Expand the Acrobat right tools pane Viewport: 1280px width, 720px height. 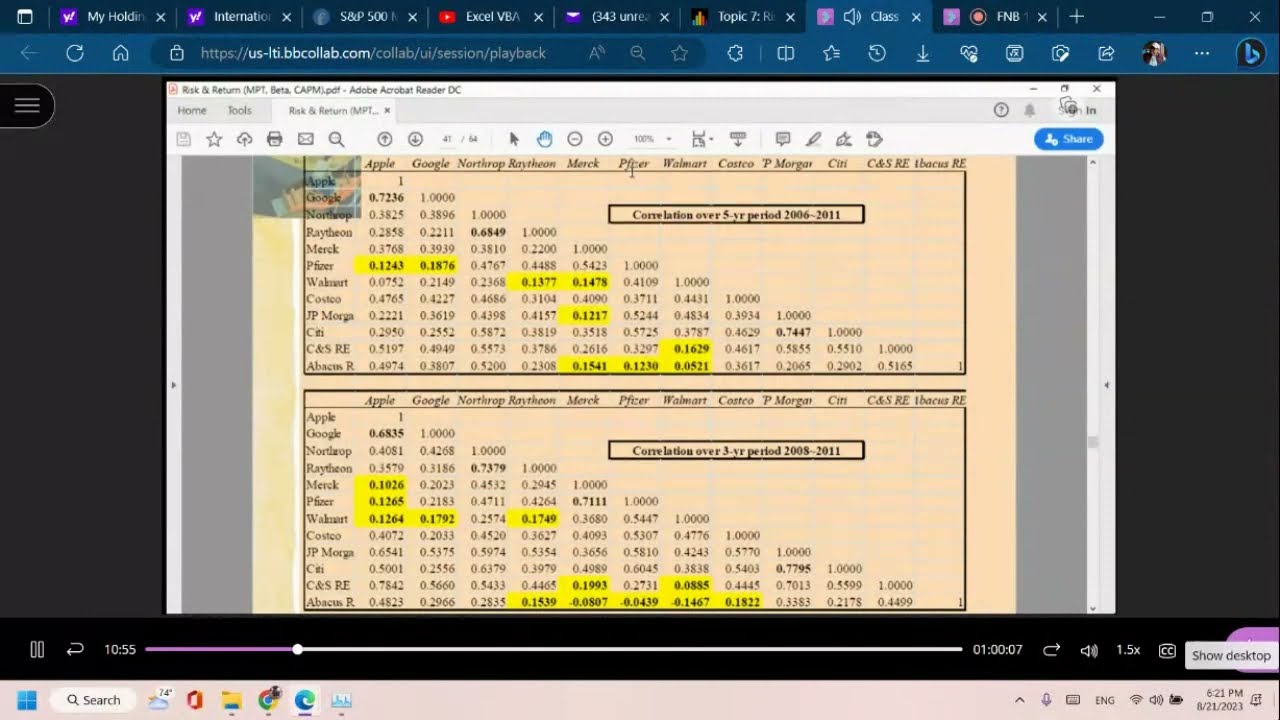[x=1107, y=385]
